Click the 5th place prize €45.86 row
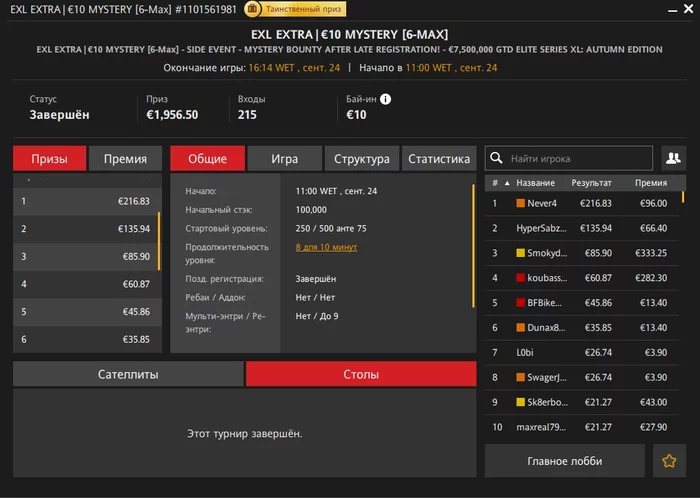This screenshot has width=700, height=498. 88,312
